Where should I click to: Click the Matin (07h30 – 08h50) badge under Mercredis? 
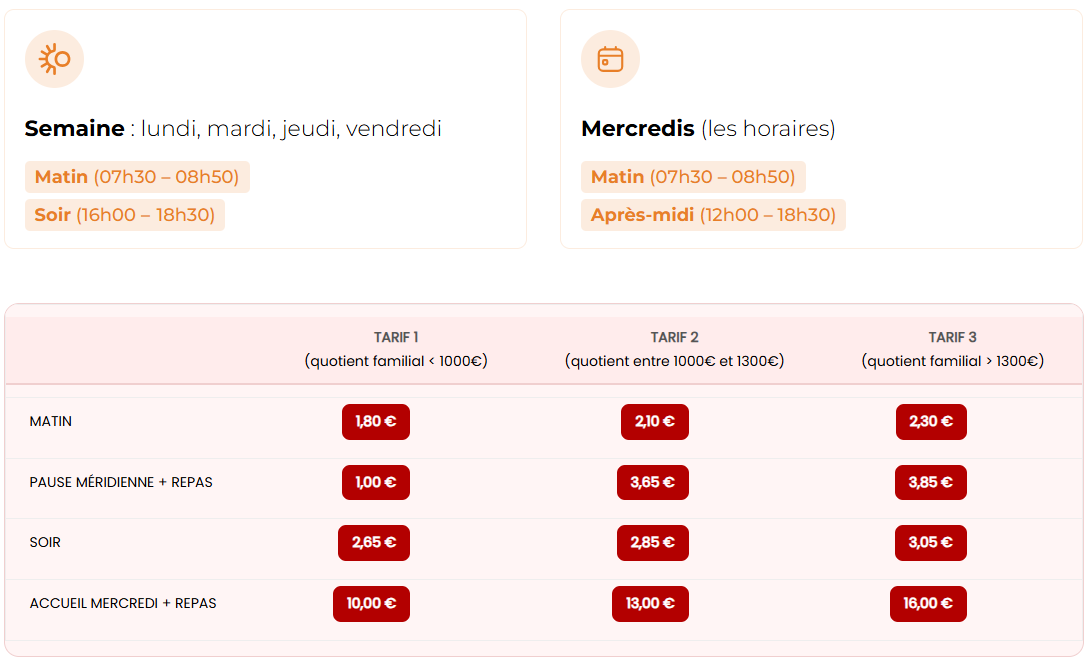[693, 177]
